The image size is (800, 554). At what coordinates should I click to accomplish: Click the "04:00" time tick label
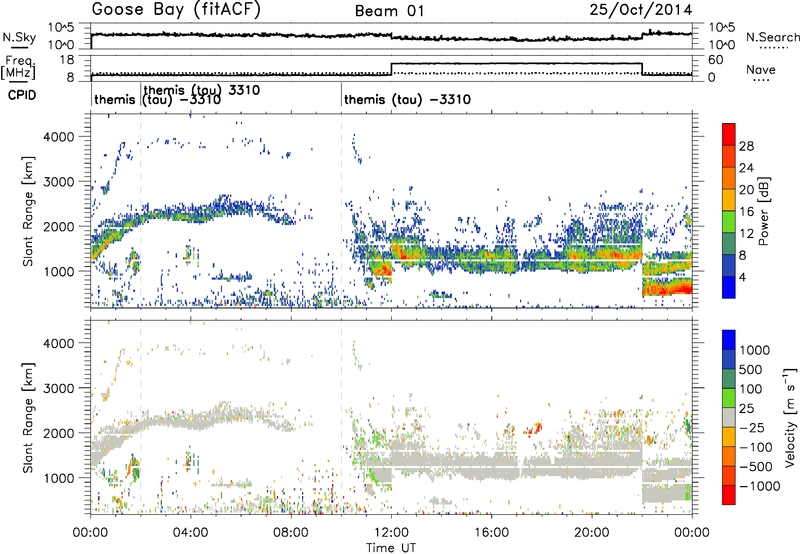click(190, 533)
